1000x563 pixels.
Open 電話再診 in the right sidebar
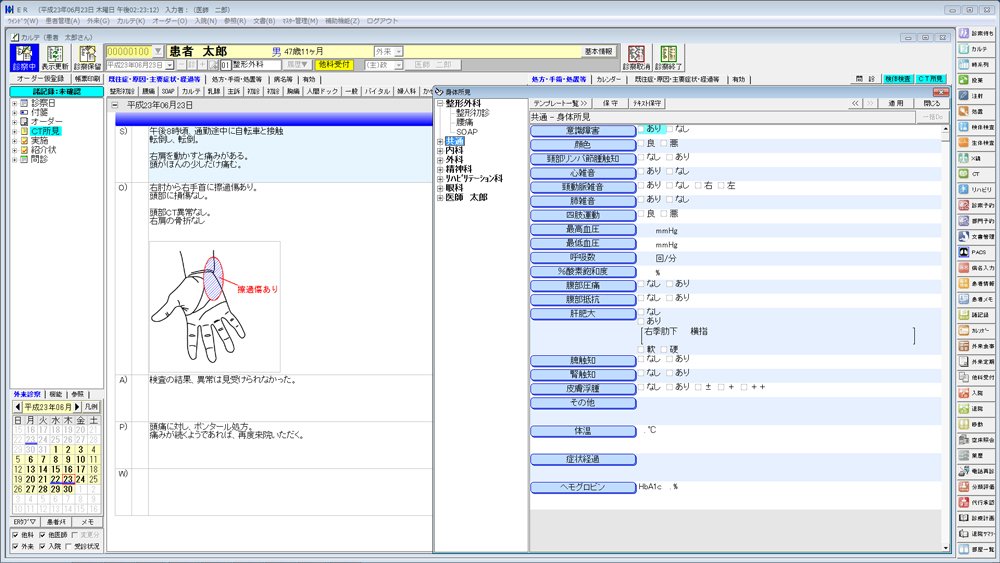pyautogui.click(x=976, y=471)
